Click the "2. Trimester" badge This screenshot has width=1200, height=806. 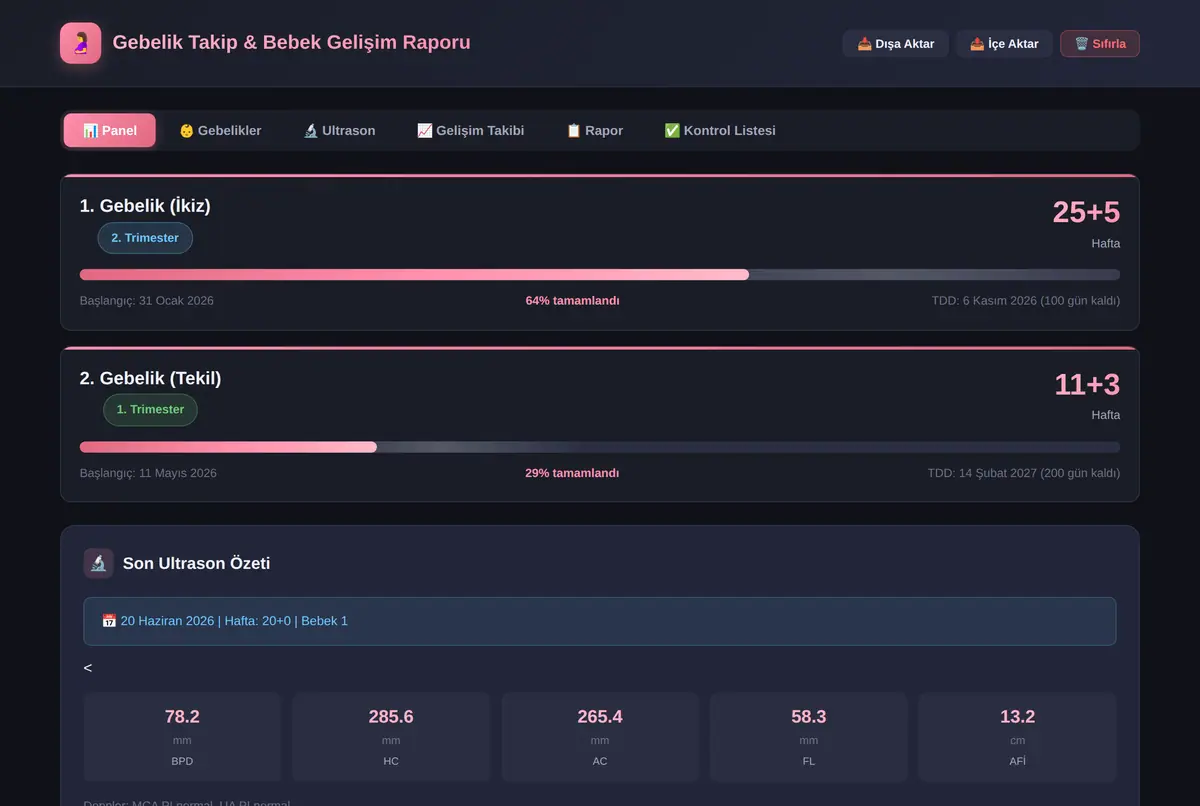pyautogui.click(x=145, y=238)
